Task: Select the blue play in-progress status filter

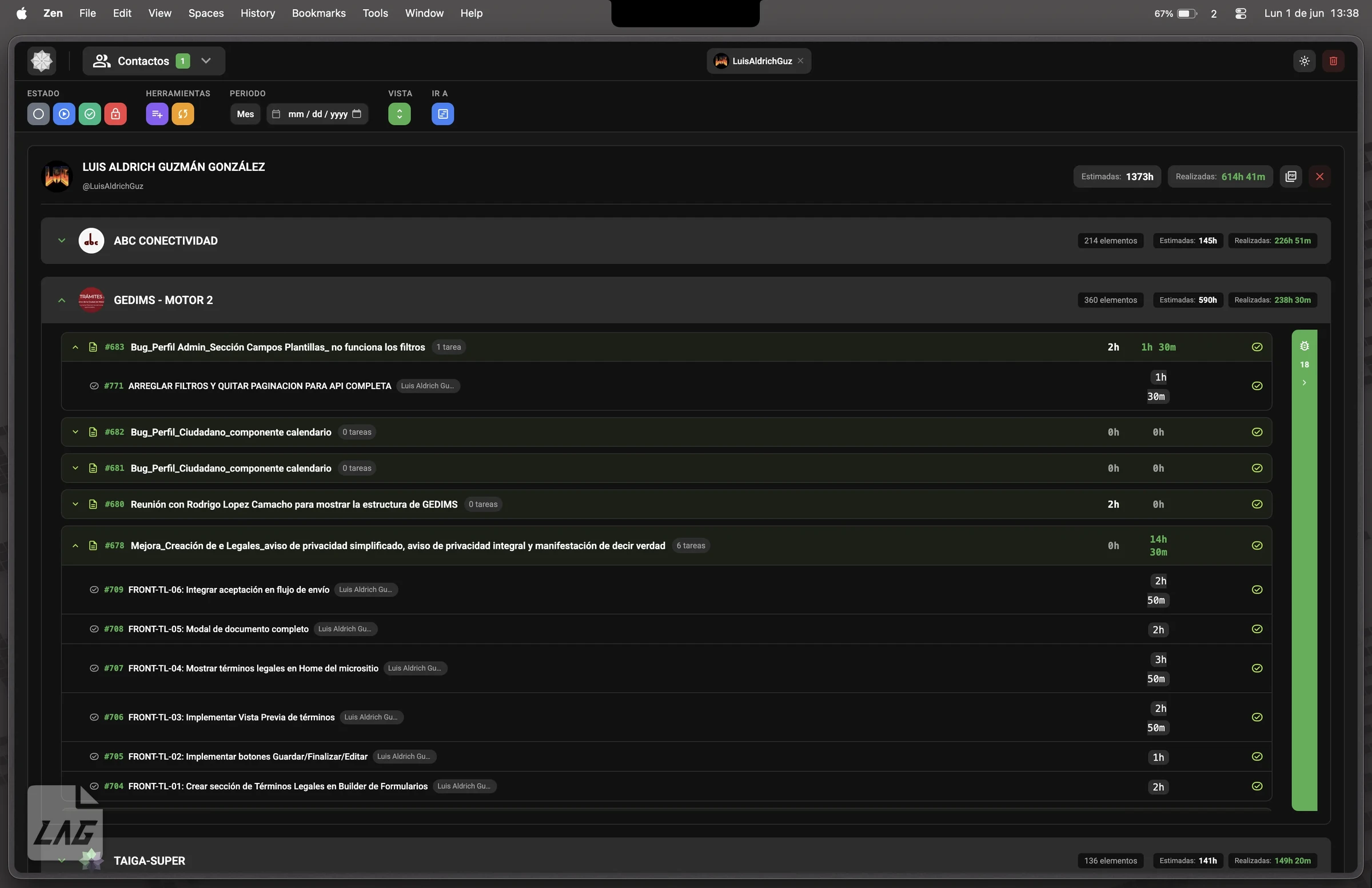Action: (64, 114)
